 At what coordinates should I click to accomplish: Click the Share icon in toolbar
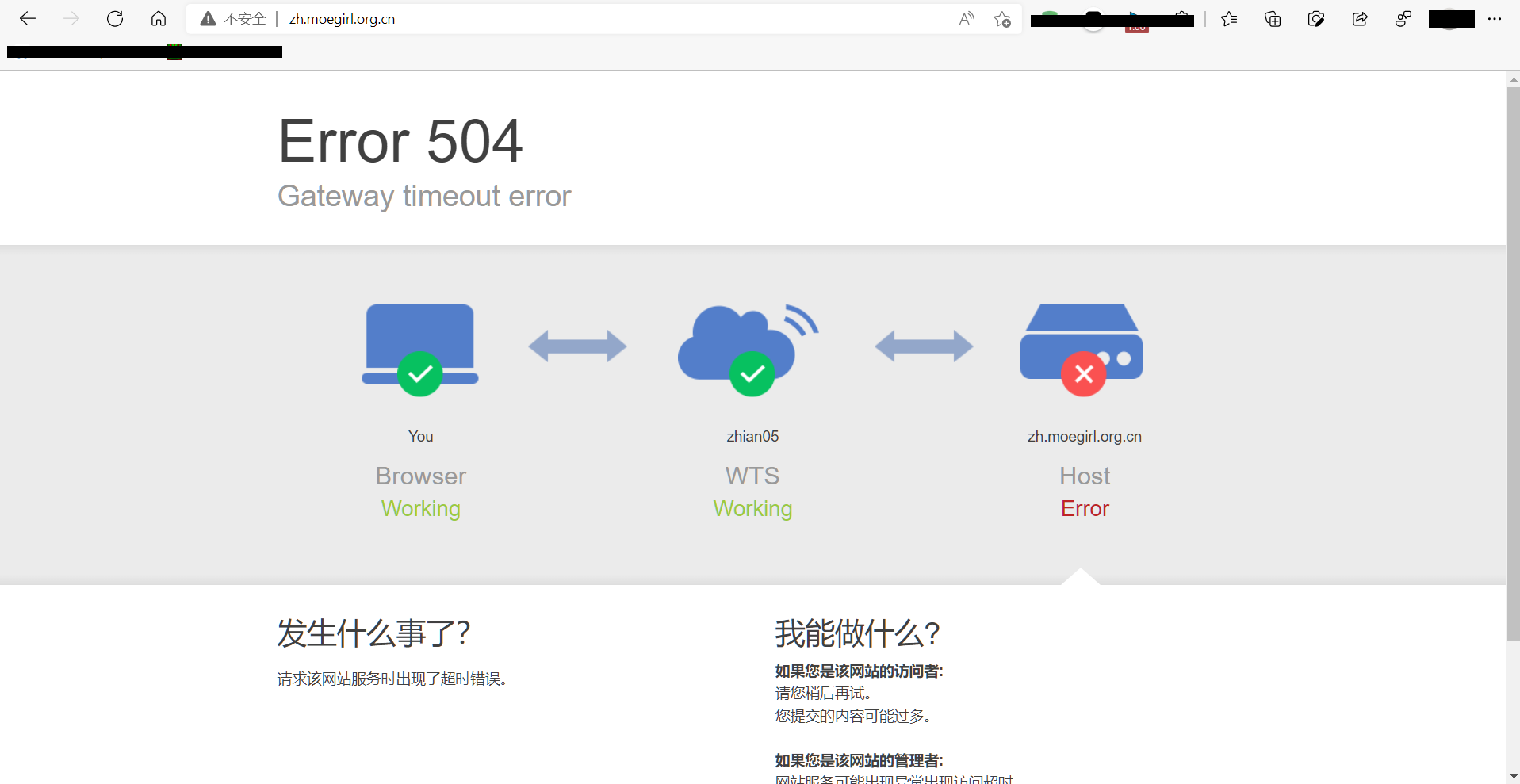pos(1360,19)
